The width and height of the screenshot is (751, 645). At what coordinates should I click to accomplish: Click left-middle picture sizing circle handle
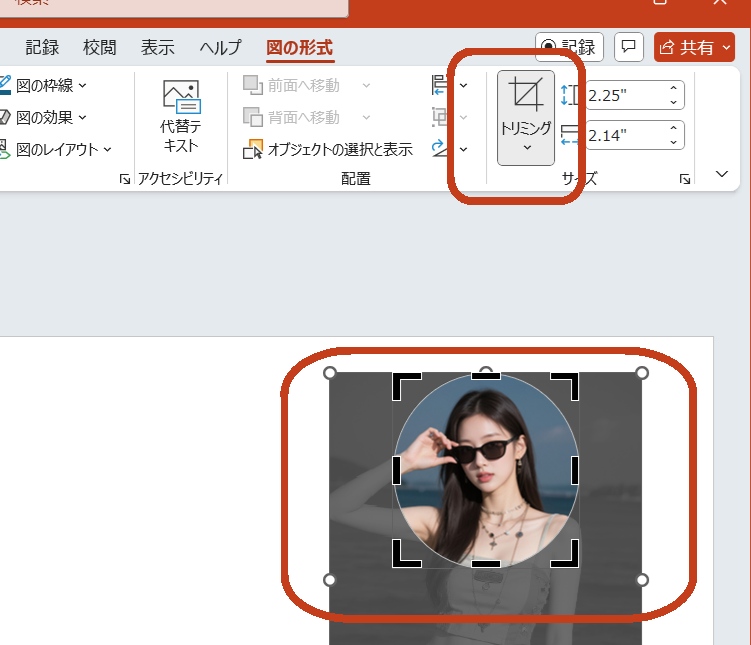point(330,580)
